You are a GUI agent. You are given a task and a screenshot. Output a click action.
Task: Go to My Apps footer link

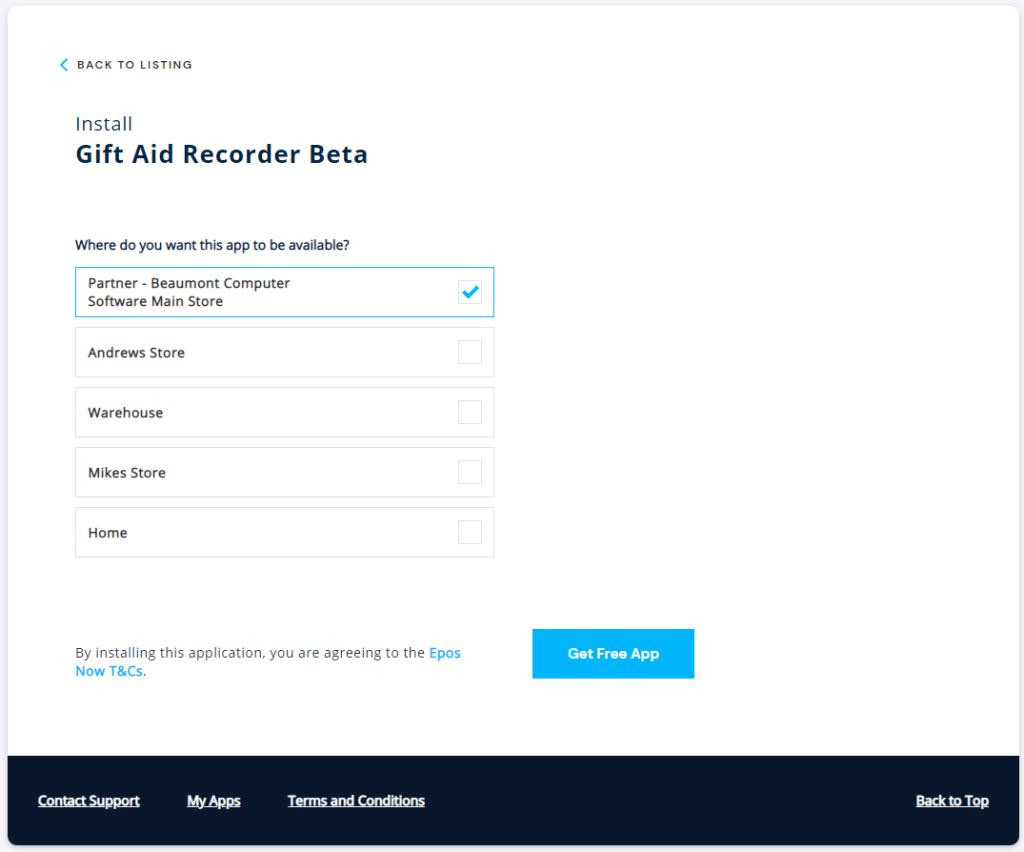pos(214,800)
